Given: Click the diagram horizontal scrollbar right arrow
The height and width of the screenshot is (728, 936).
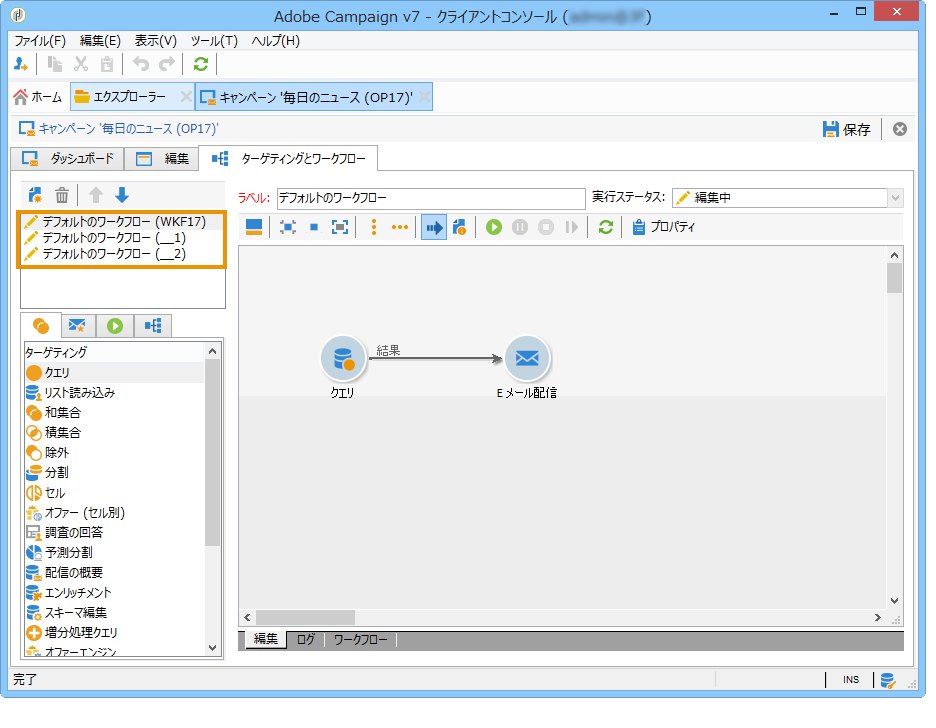Looking at the screenshot, I should point(878,618).
